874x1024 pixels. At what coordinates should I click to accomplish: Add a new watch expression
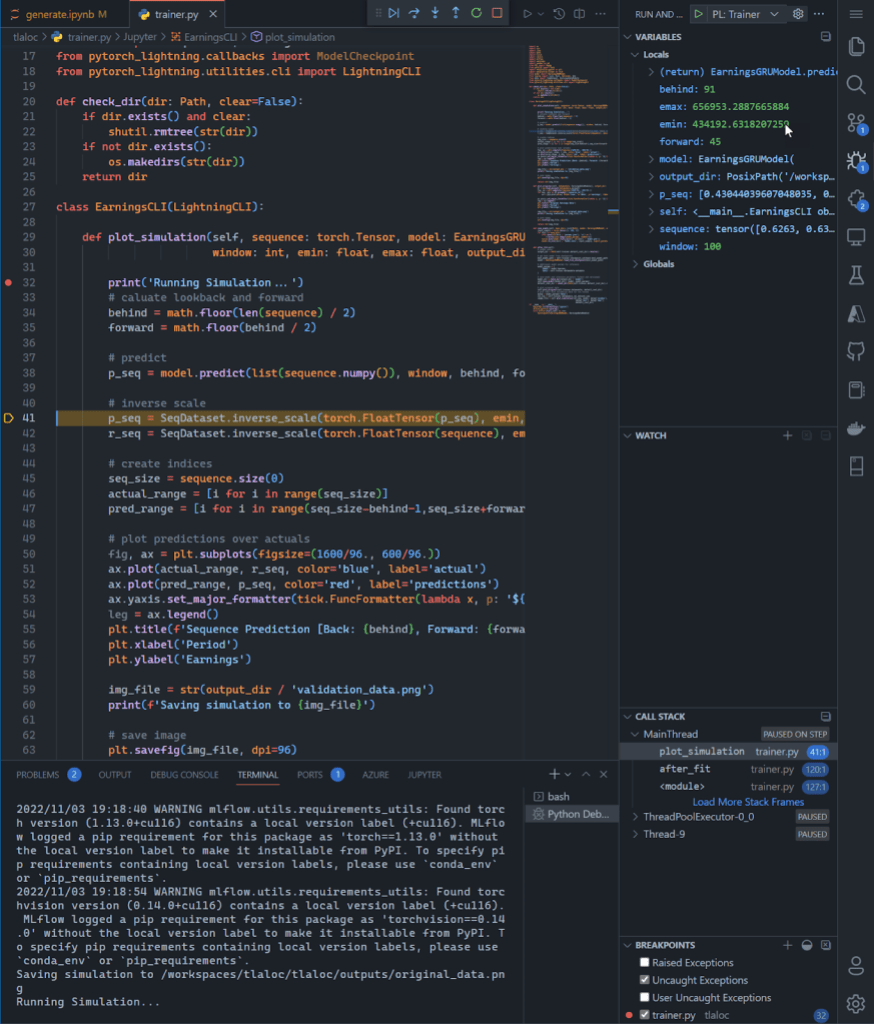click(x=788, y=436)
